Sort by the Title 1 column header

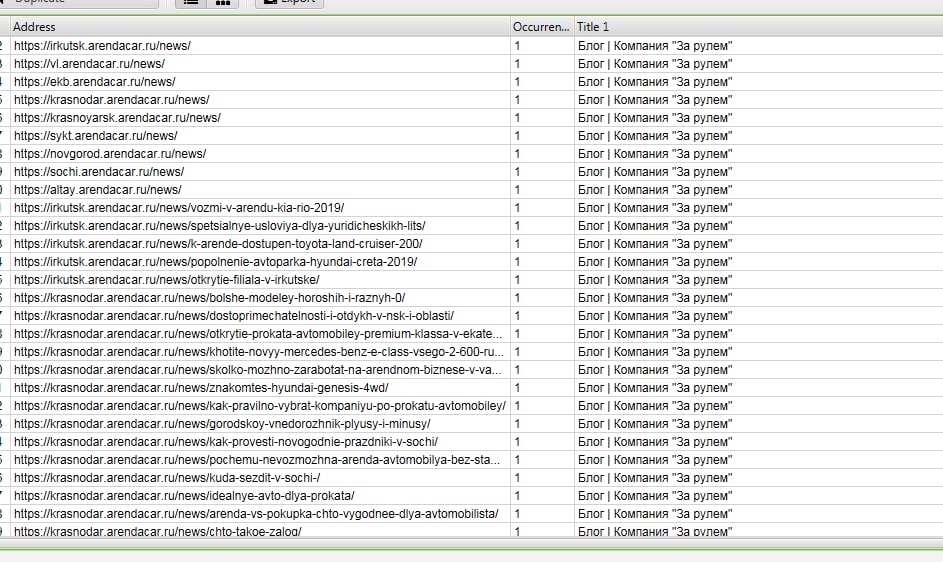(x=758, y=26)
